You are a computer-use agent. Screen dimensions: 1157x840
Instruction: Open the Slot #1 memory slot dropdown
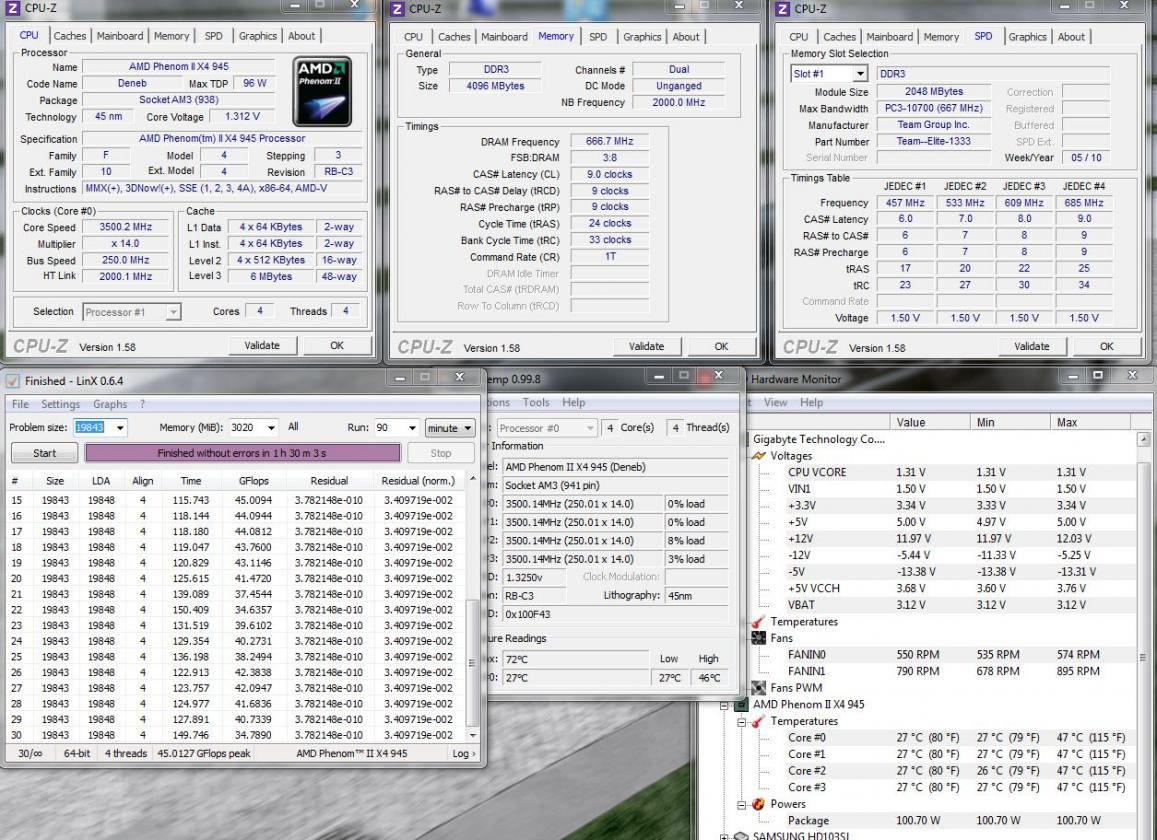coord(860,74)
